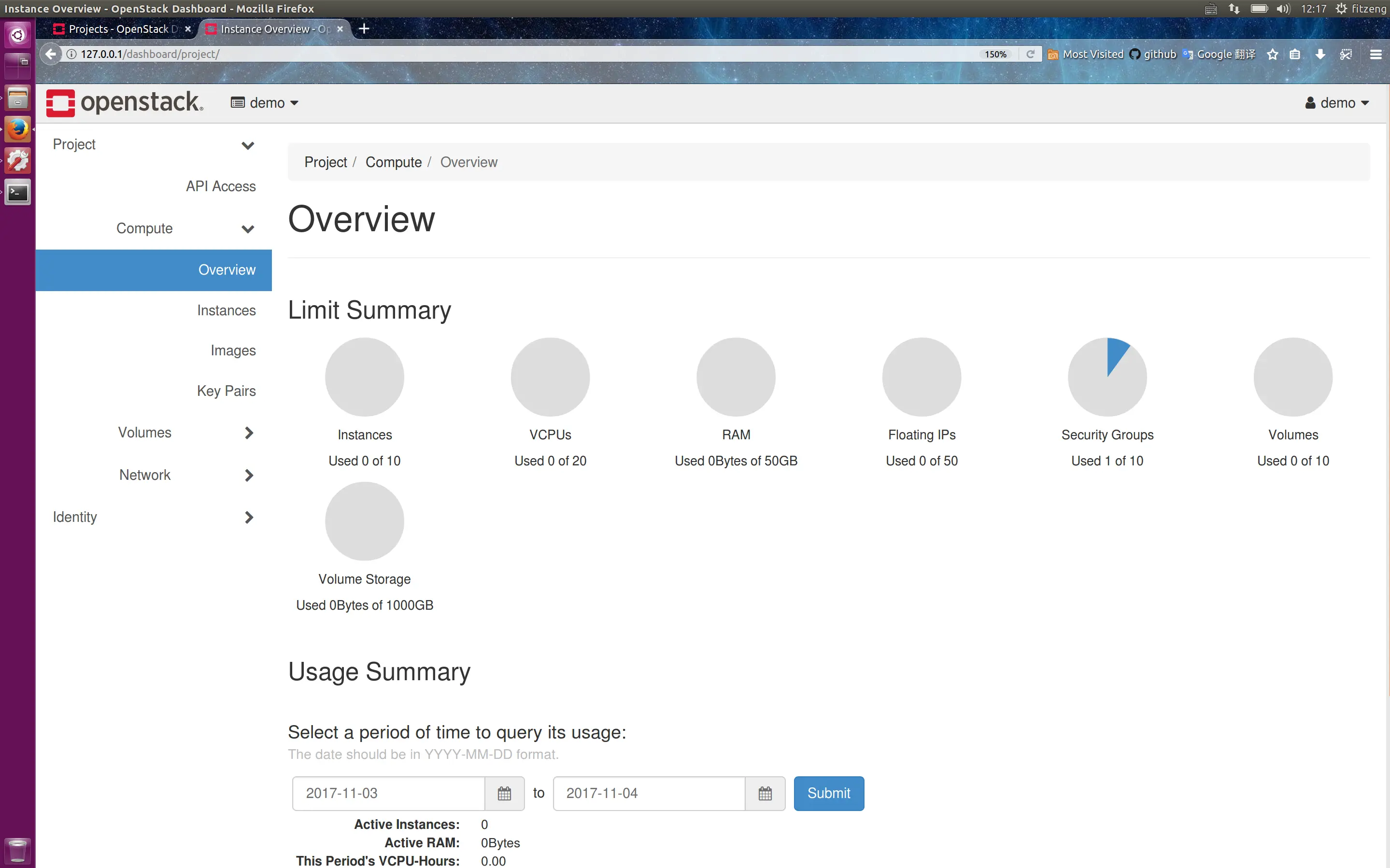This screenshot has width=1390, height=868.
Task: Open Terminal from Ubuntu launcher
Action: pos(18,193)
